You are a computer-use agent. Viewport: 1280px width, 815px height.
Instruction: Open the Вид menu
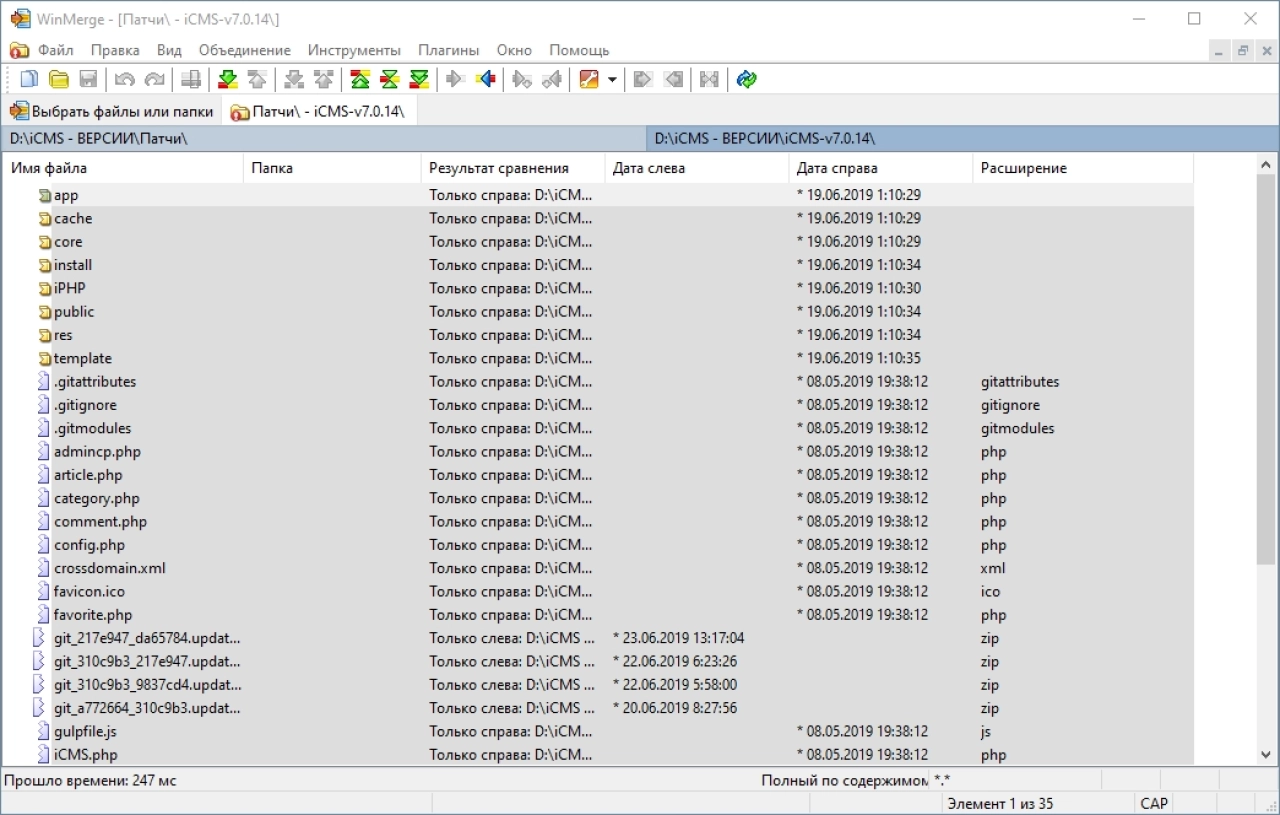(169, 50)
